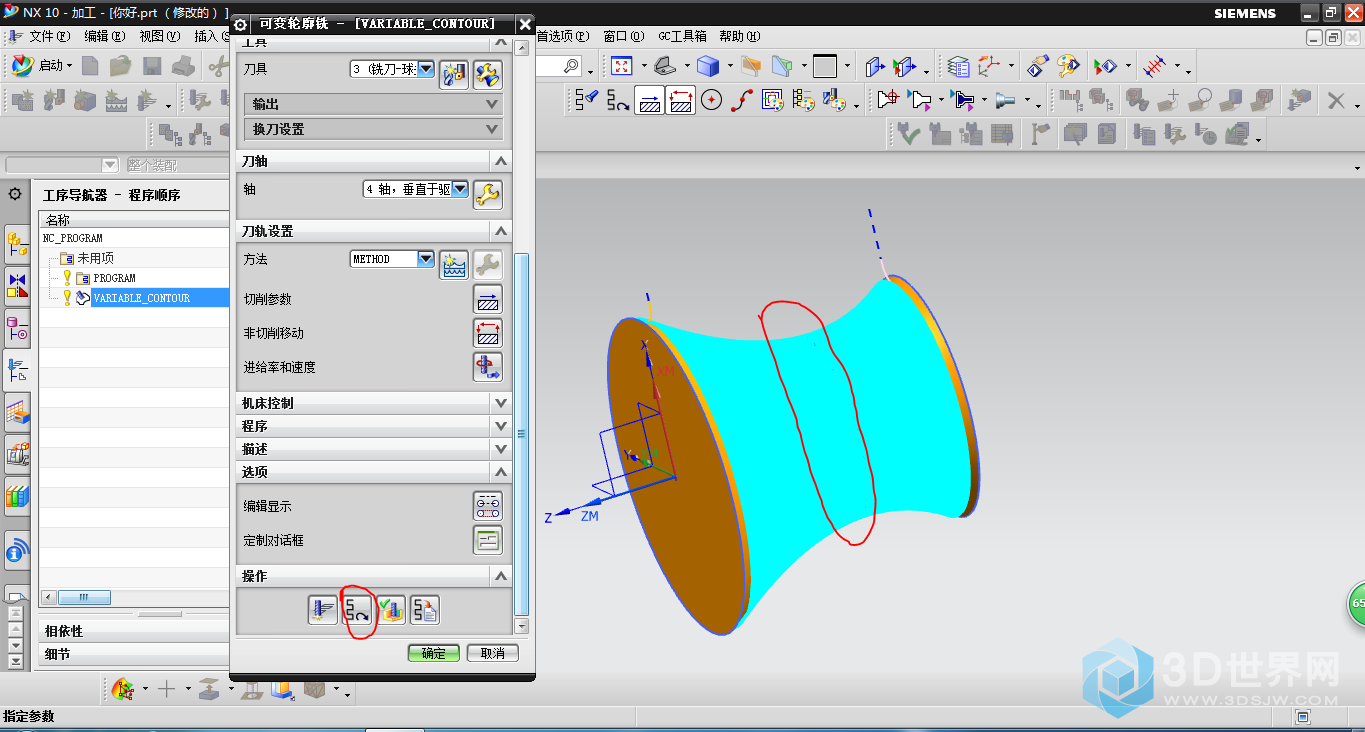
Task: Open the Reuse Library sidebar tab
Action: [17, 455]
